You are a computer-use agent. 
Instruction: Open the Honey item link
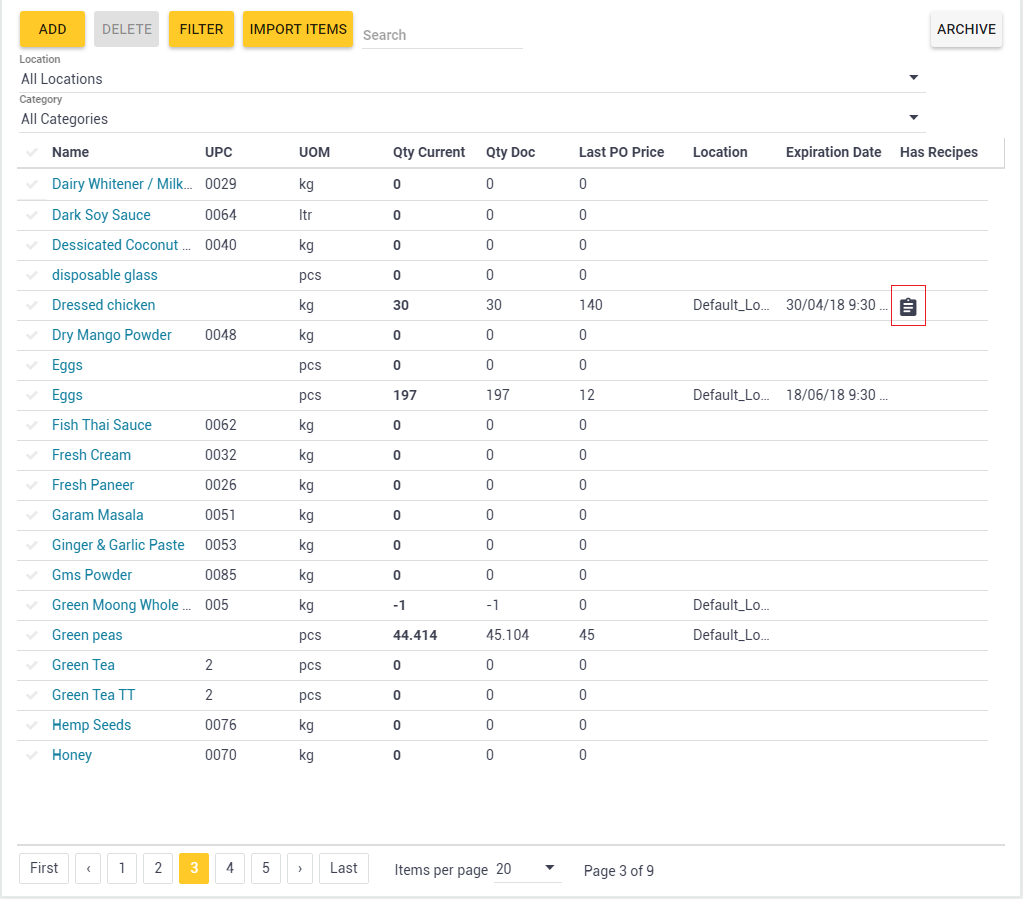[x=71, y=755]
